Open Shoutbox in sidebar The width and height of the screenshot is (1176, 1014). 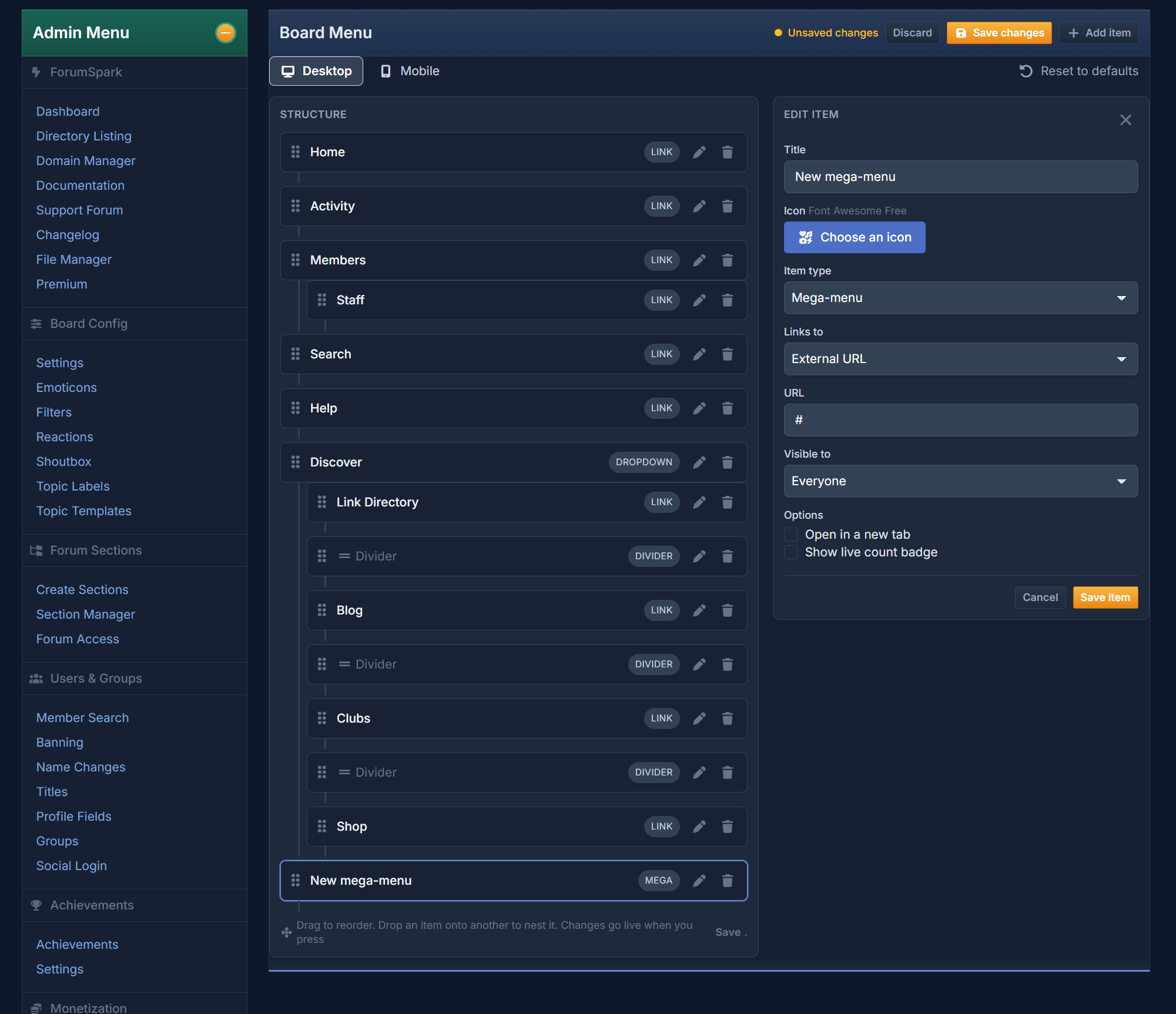[x=63, y=462]
